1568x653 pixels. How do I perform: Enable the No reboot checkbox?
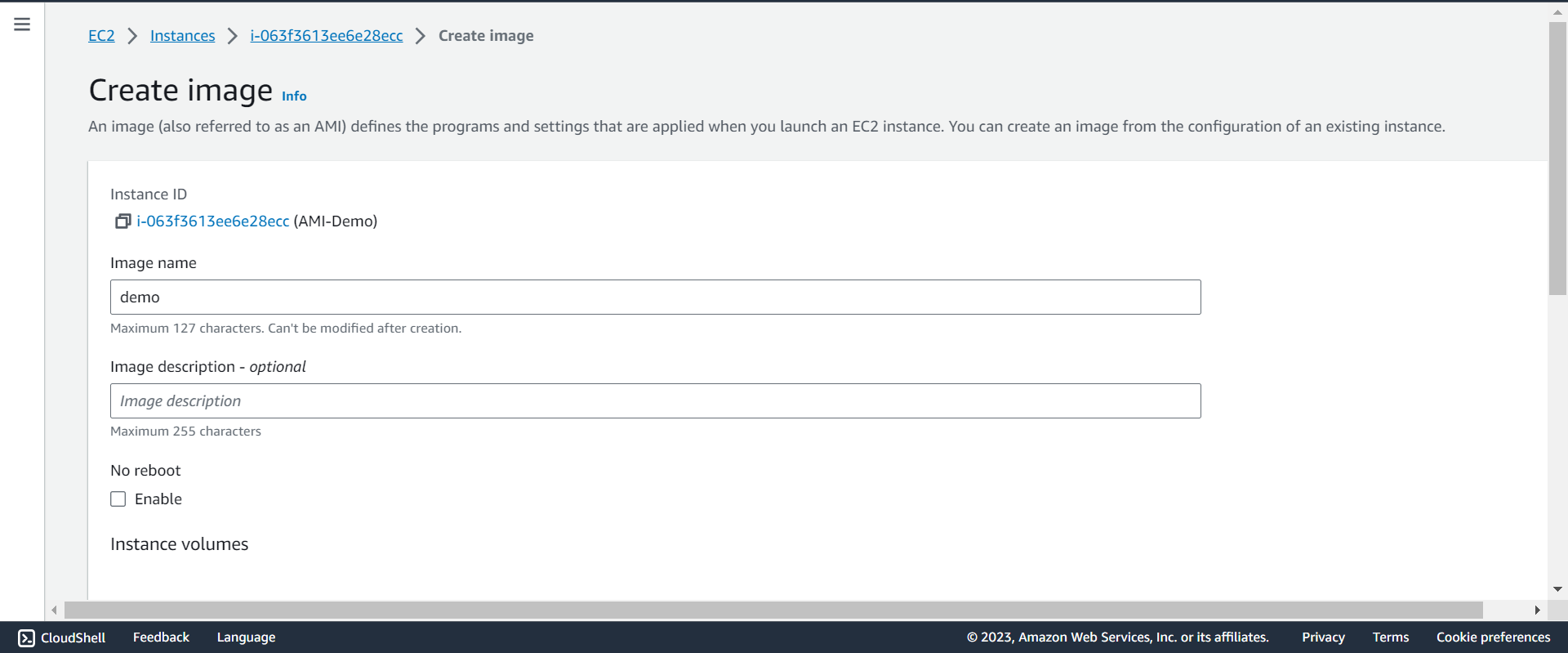(118, 499)
